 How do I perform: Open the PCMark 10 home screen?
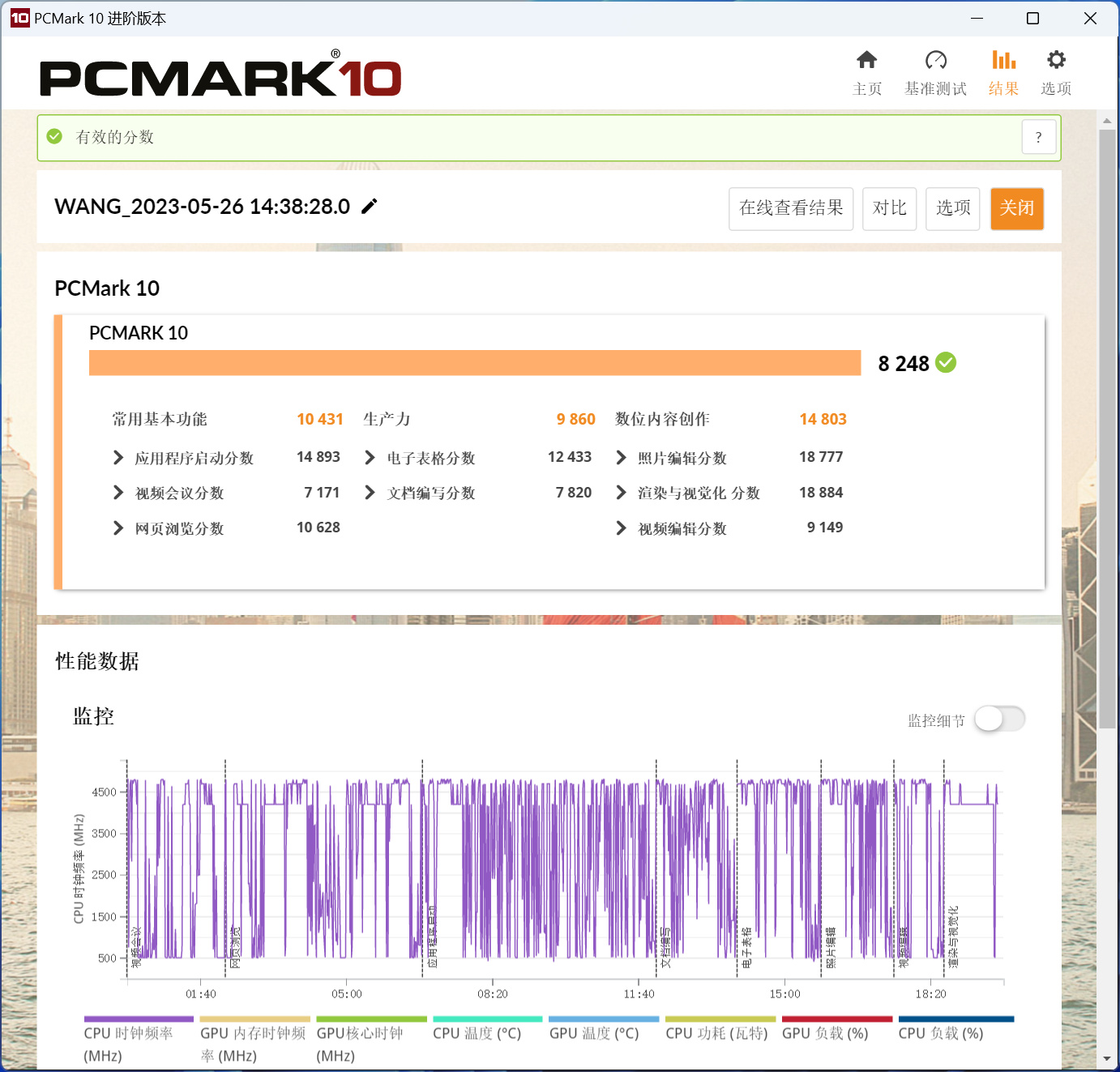pyautogui.click(x=867, y=71)
